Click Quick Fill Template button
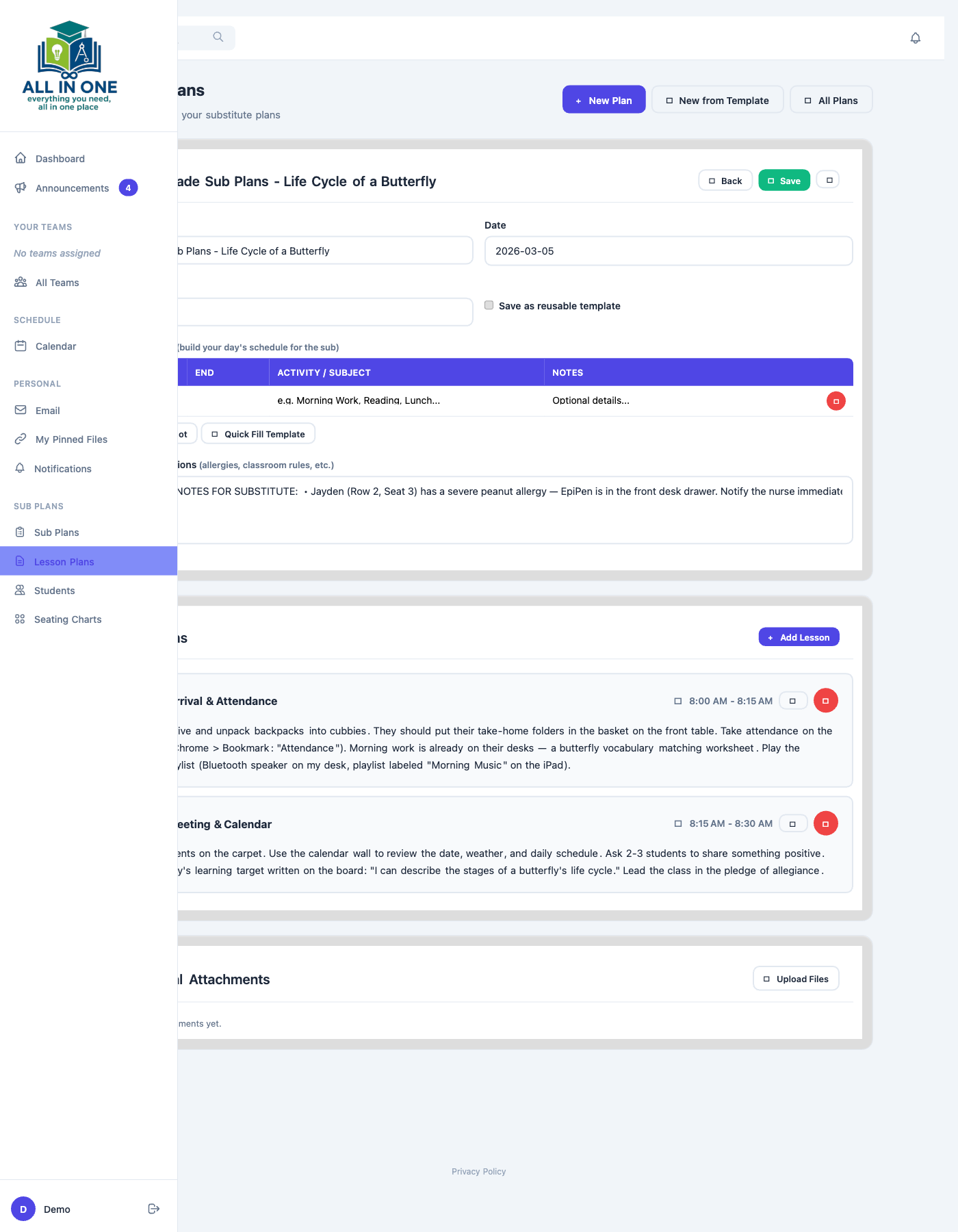The width and height of the screenshot is (958, 1232). point(258,434)
